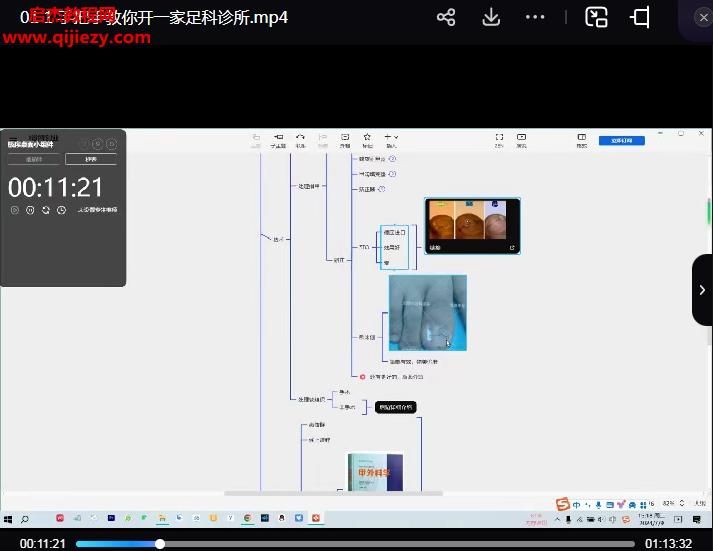Click the external link icon on video card
713x551 pixels.
[512, 248]
